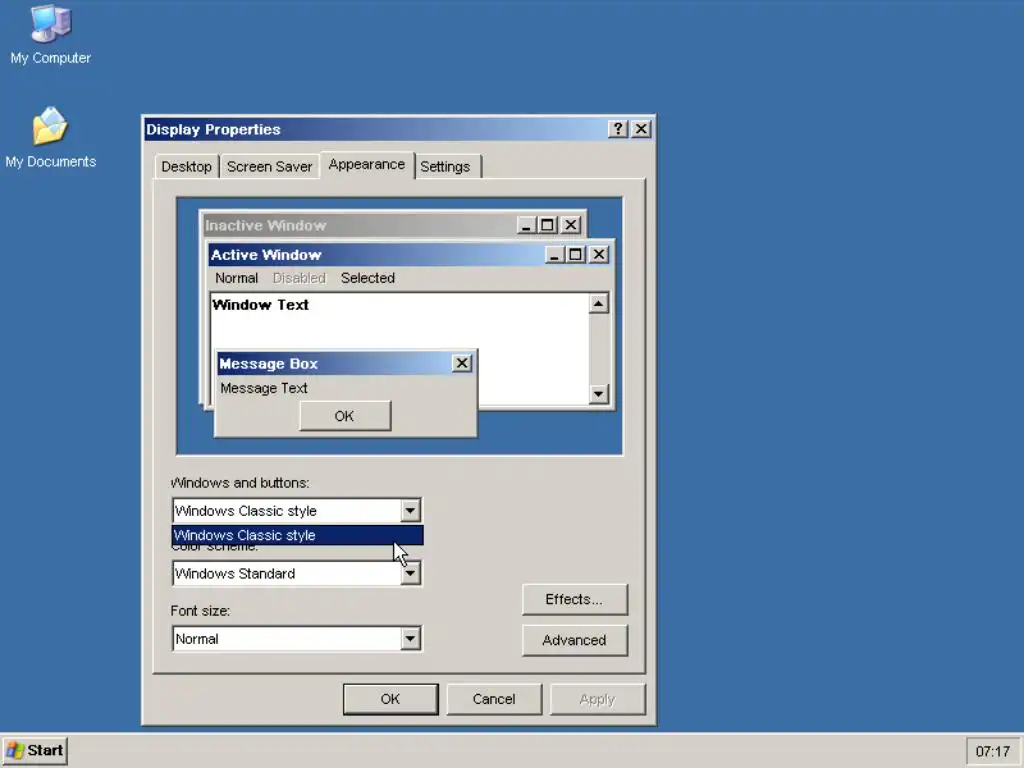Click the Active Window minimize icon in preview
1024x768 pixels.
point(554,255)
